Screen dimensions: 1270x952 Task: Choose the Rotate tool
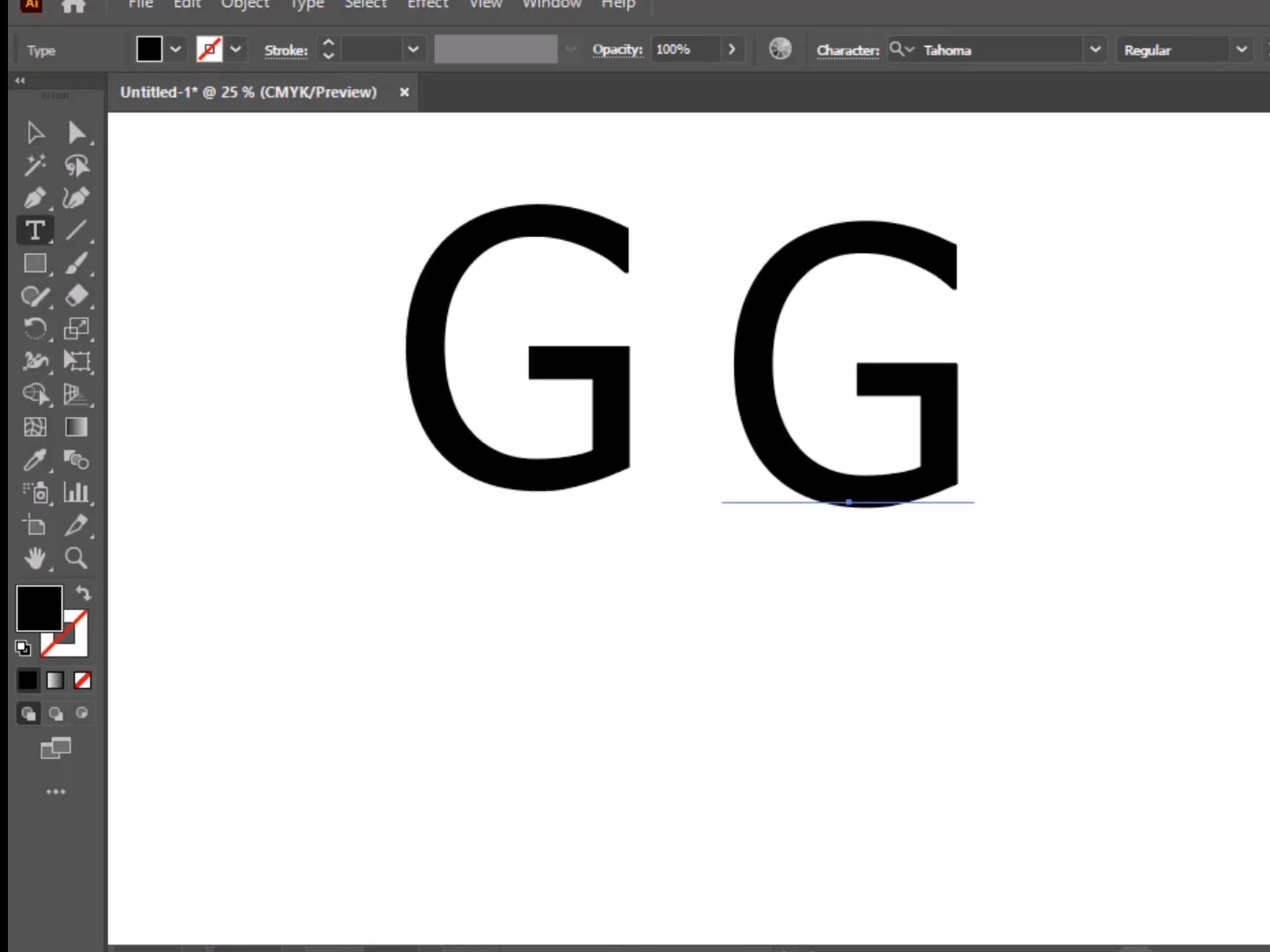point(35,329)
